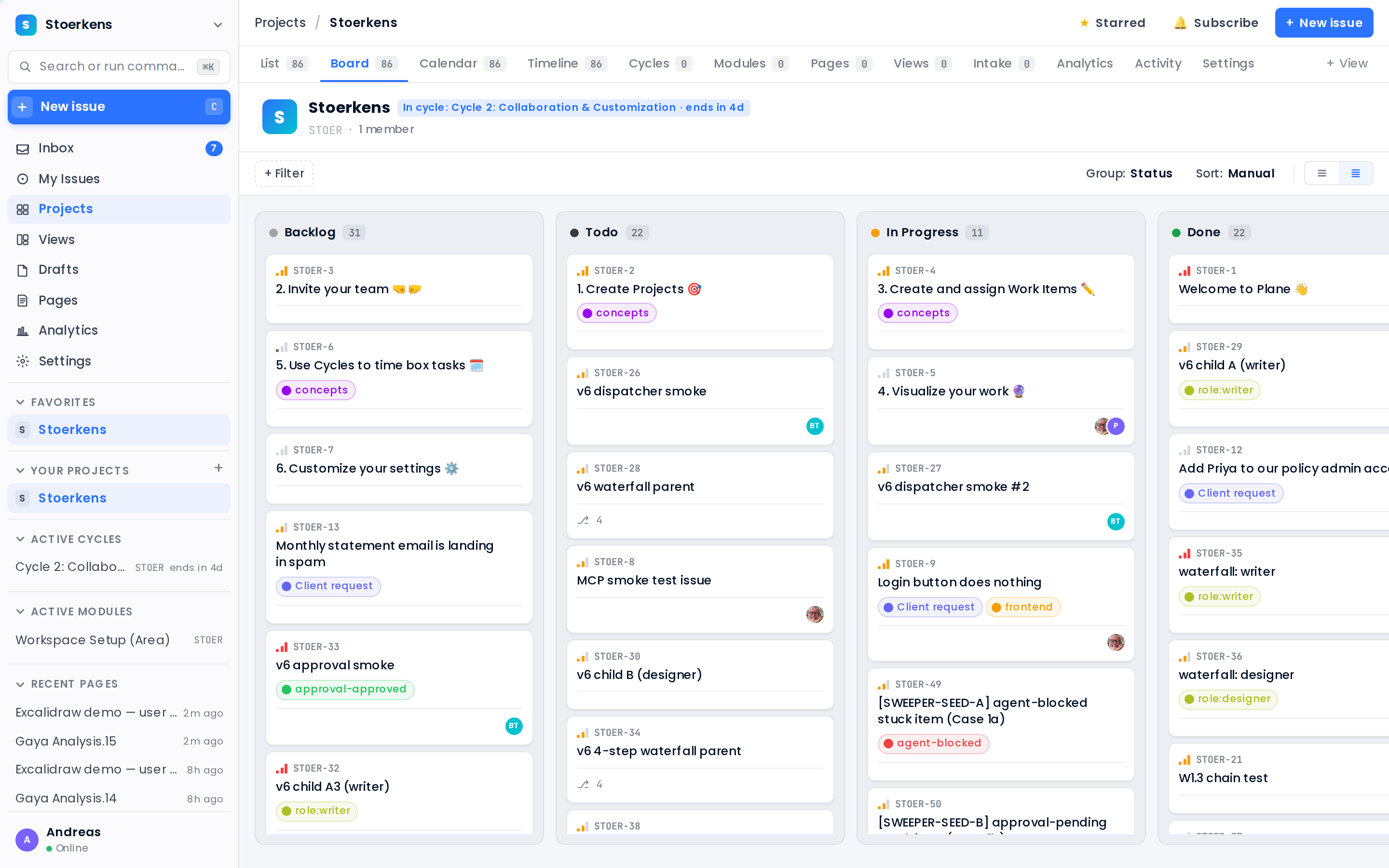
Task: Click the approval-approved label on STOER-33
Action: click(345, 690)
